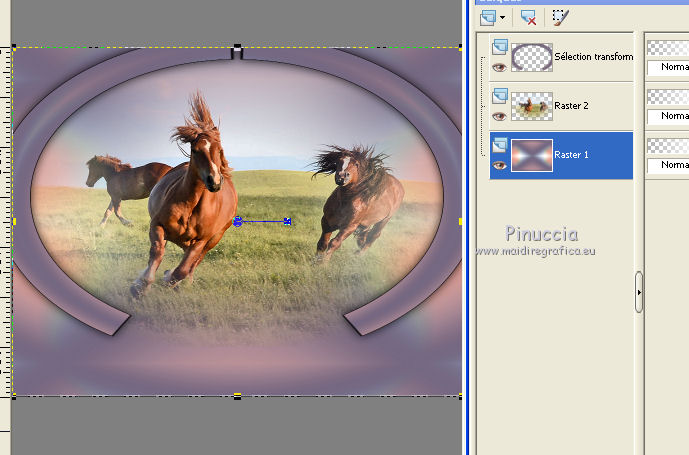Adjust opacity bar of Sélection transform layer
The width and height of the screenshot is (689, 455).
click(x=668, y=47)
